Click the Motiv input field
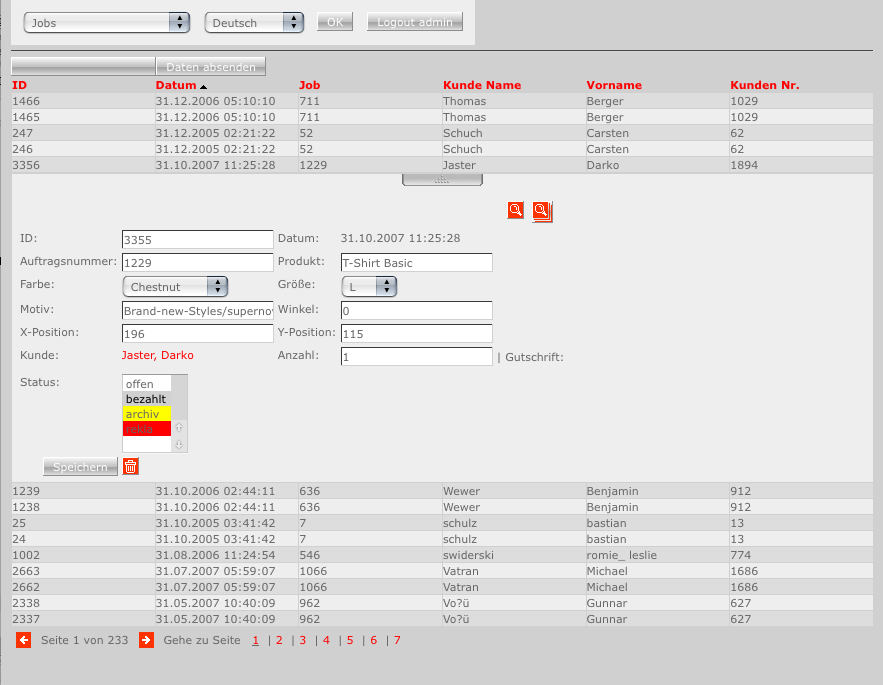 197,310
